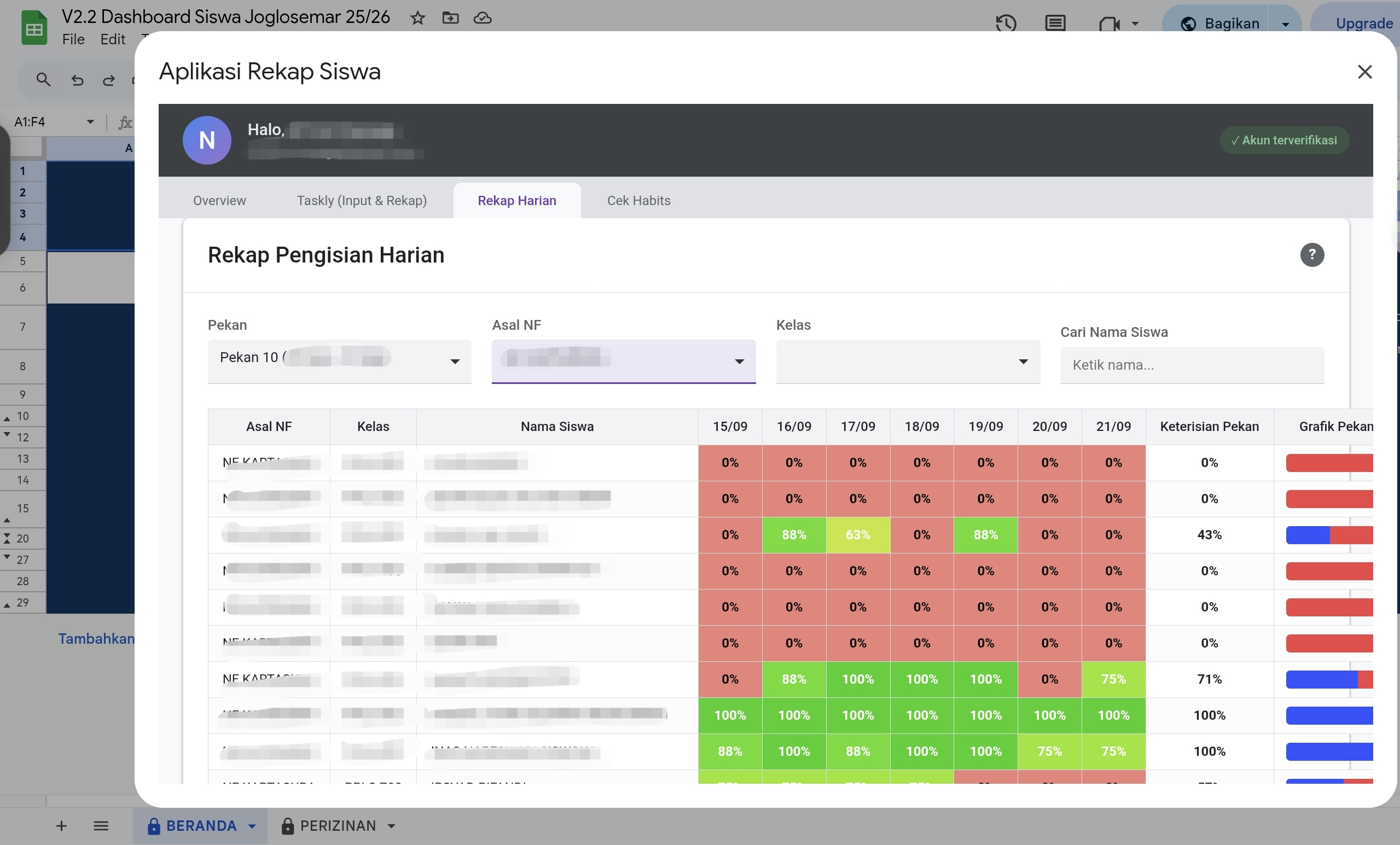Open the Pekan dropdown

tap(339, 361)
